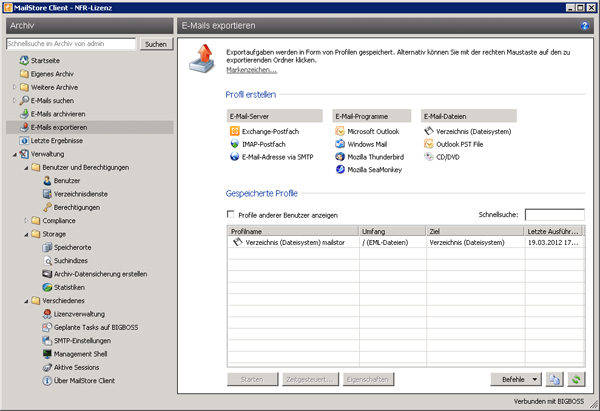The width and height of the screenshot is (600, 411).
Task: Click the Zeitgesteuert button
Action: tap(310, 379)
